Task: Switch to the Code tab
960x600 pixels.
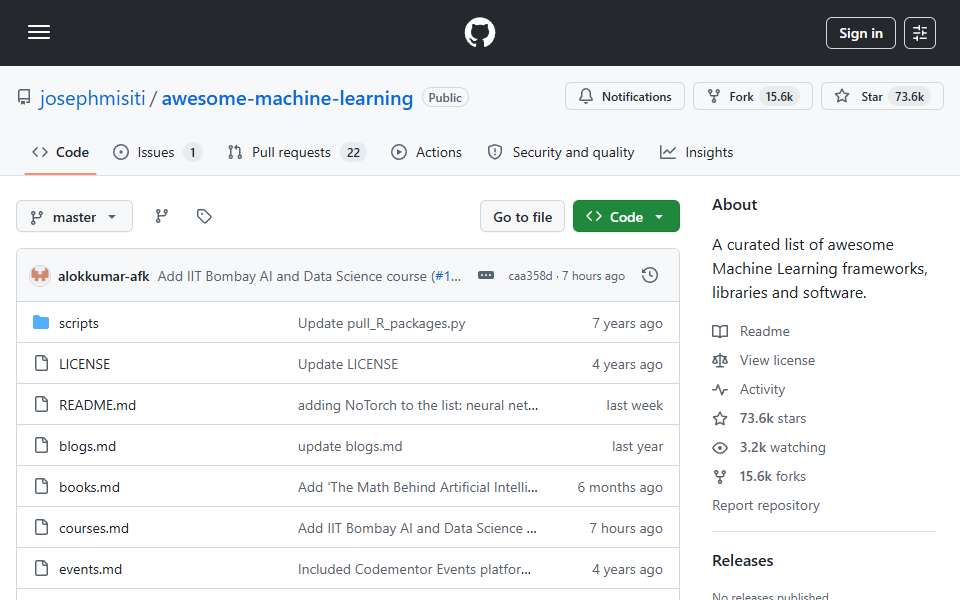Action: pyautogui.click(x=61, y=152)
